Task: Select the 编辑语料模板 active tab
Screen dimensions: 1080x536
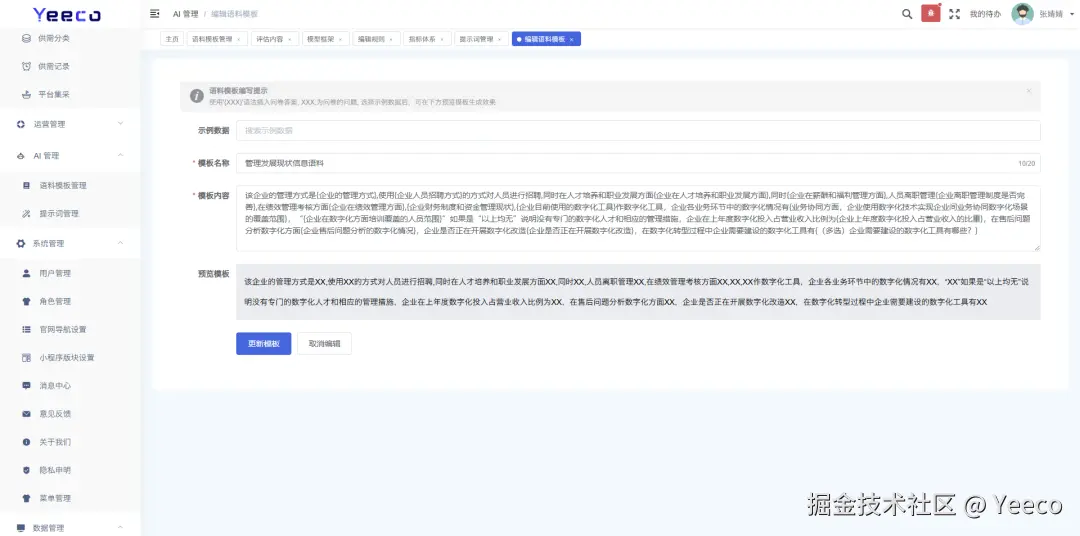Action: pyautogui.click(x=546, y=39)
